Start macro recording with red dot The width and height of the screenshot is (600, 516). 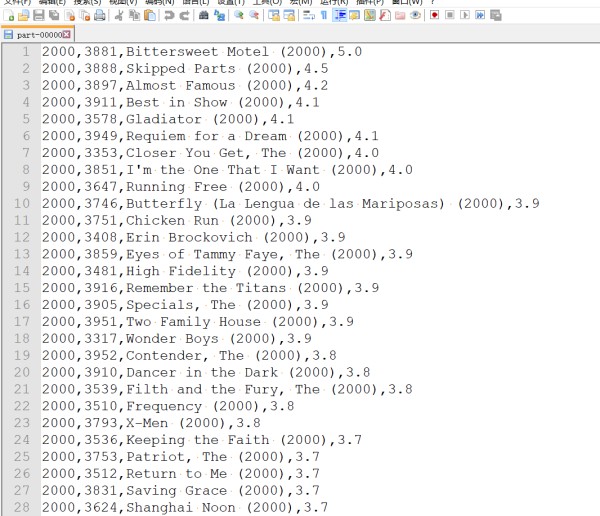pos(435,15)
